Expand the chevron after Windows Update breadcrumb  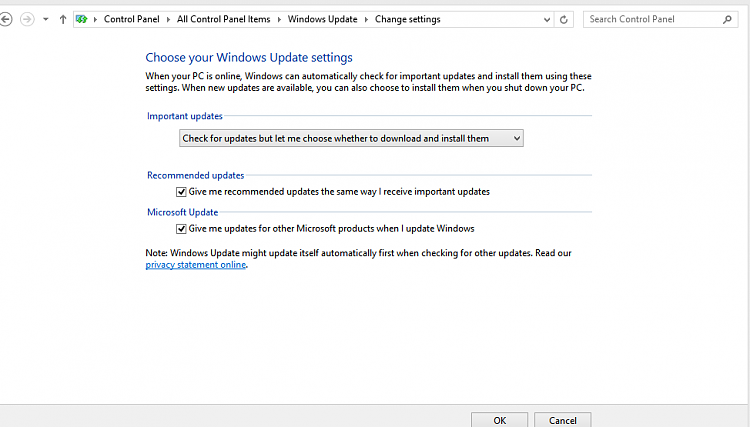pyautogui.click(x=366, y=20)
